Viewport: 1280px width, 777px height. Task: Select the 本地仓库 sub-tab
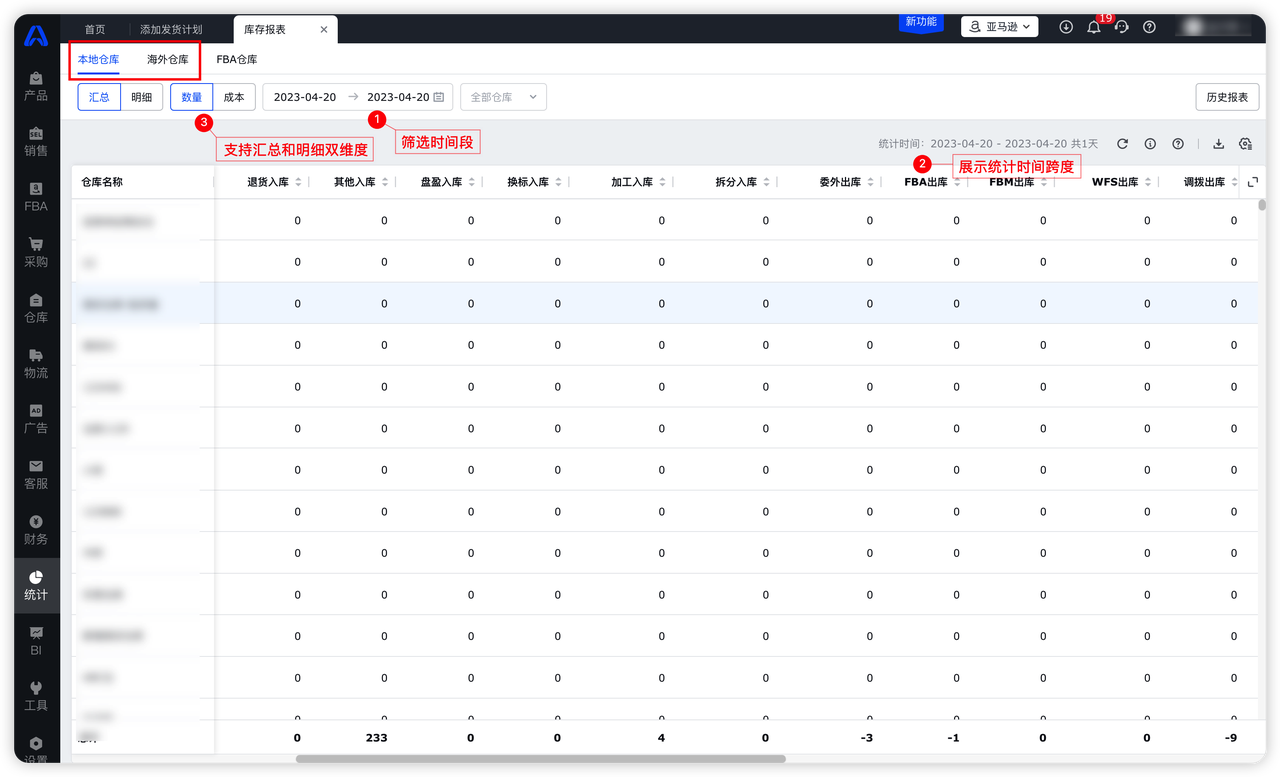click(99, 60)
